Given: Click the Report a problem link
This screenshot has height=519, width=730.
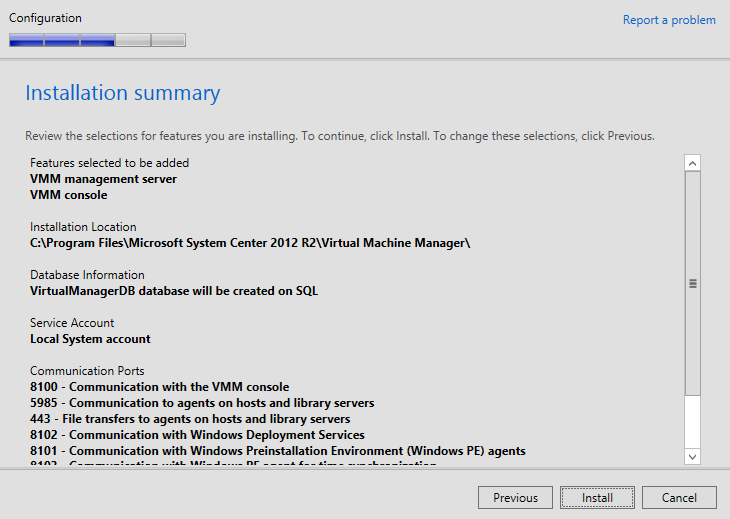Looking at the screenshot, I should coord(669,20).
